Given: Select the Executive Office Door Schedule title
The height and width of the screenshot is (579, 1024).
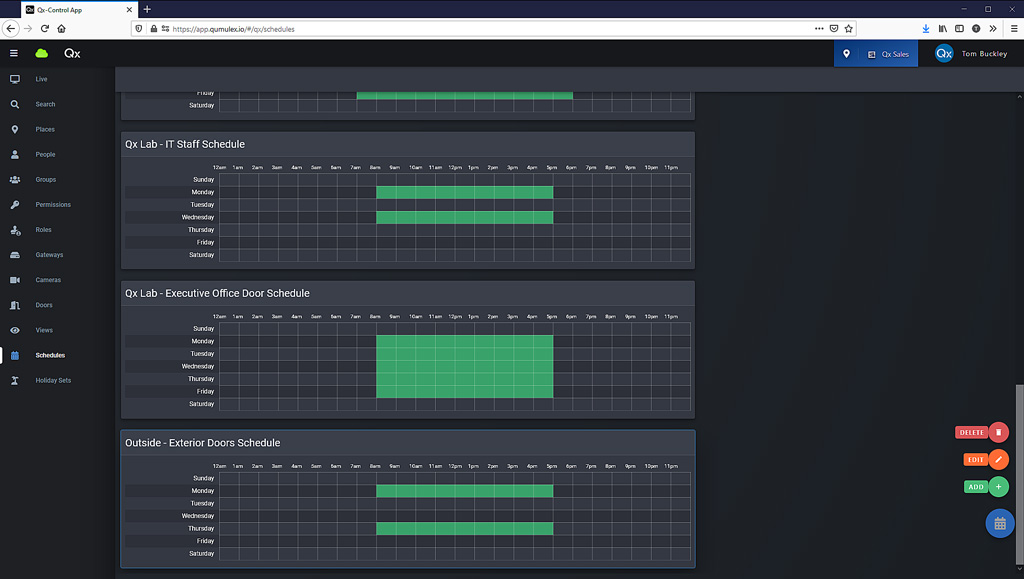Looking at the screenshot, I should pyautogui.click(x=217, y=294).
